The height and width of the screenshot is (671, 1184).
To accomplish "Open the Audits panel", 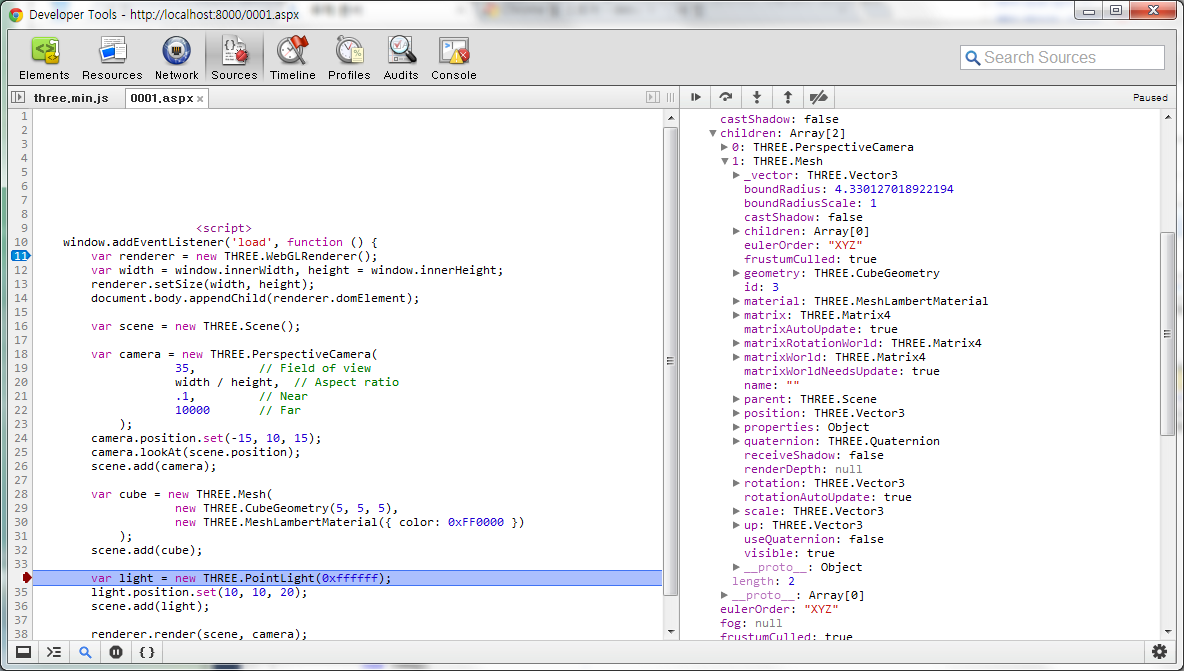I will (x=400, y=58).
